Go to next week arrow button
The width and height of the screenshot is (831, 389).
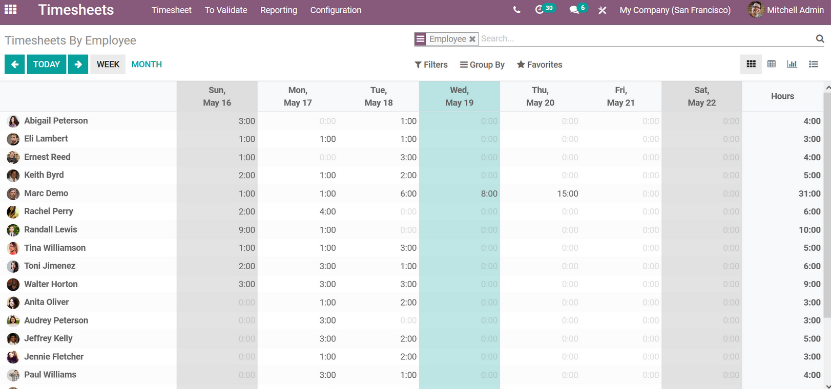coord(78,64)
